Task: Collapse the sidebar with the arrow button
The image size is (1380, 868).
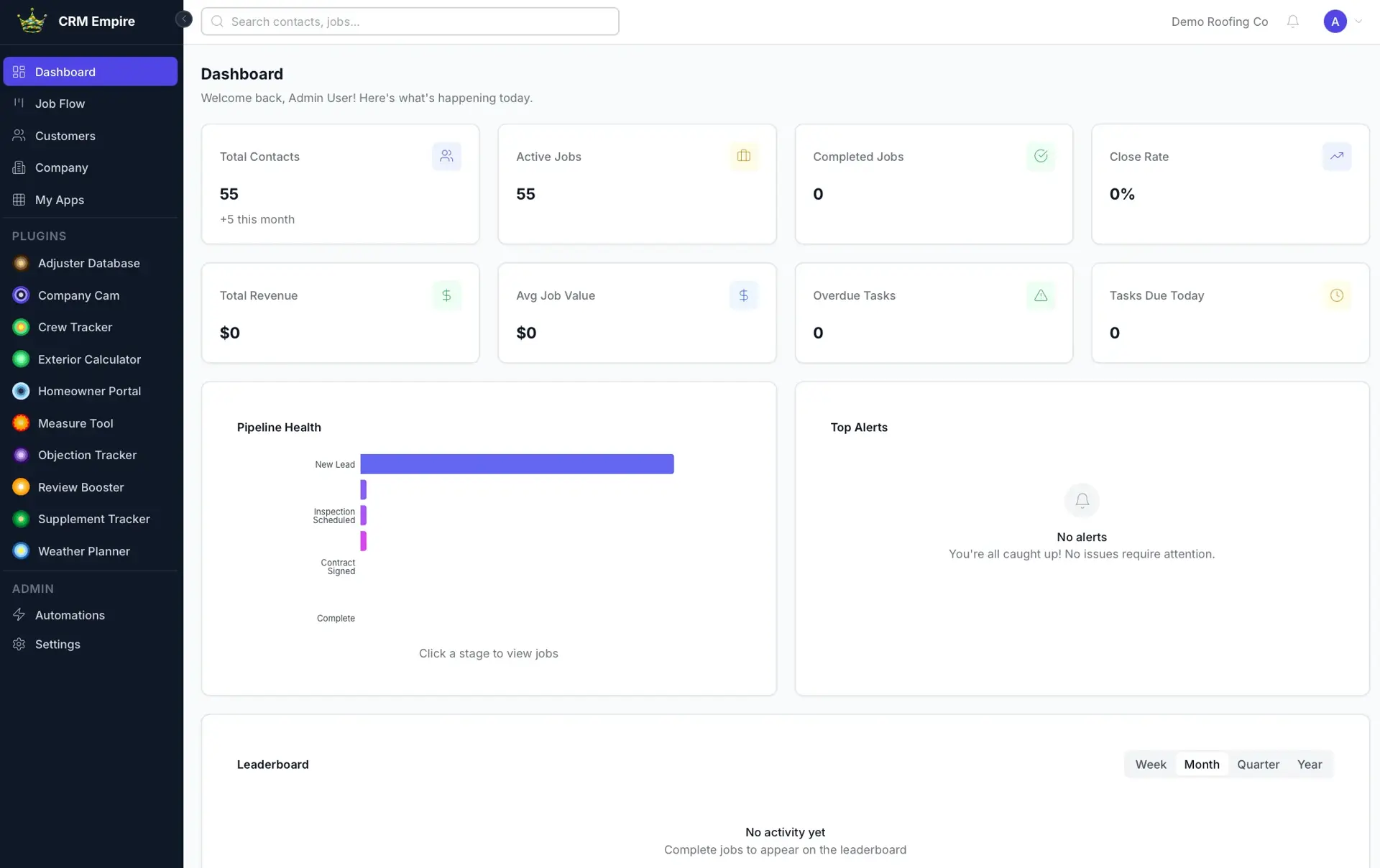Action: [184, 19]
